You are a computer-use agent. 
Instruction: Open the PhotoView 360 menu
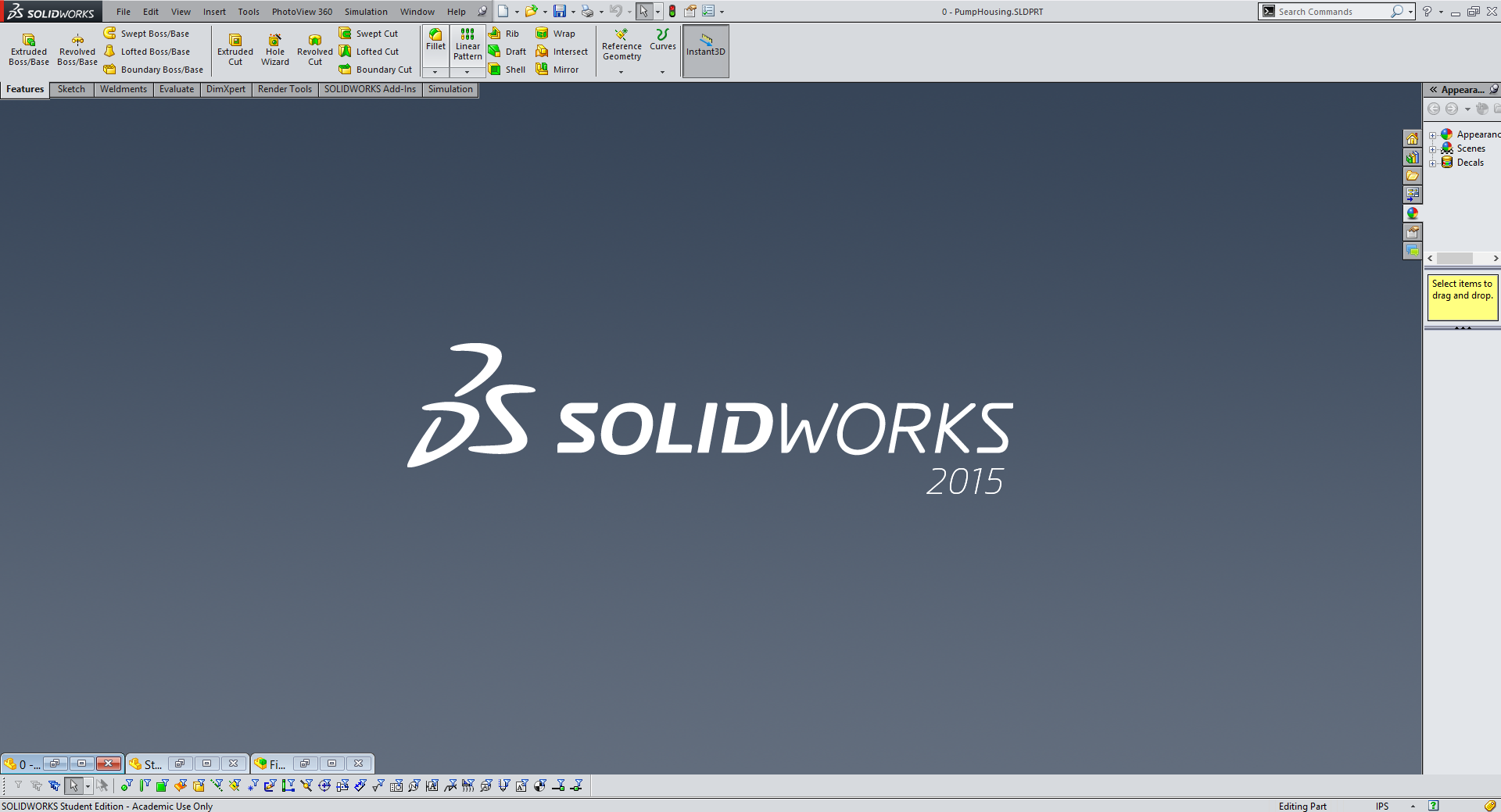302,12
